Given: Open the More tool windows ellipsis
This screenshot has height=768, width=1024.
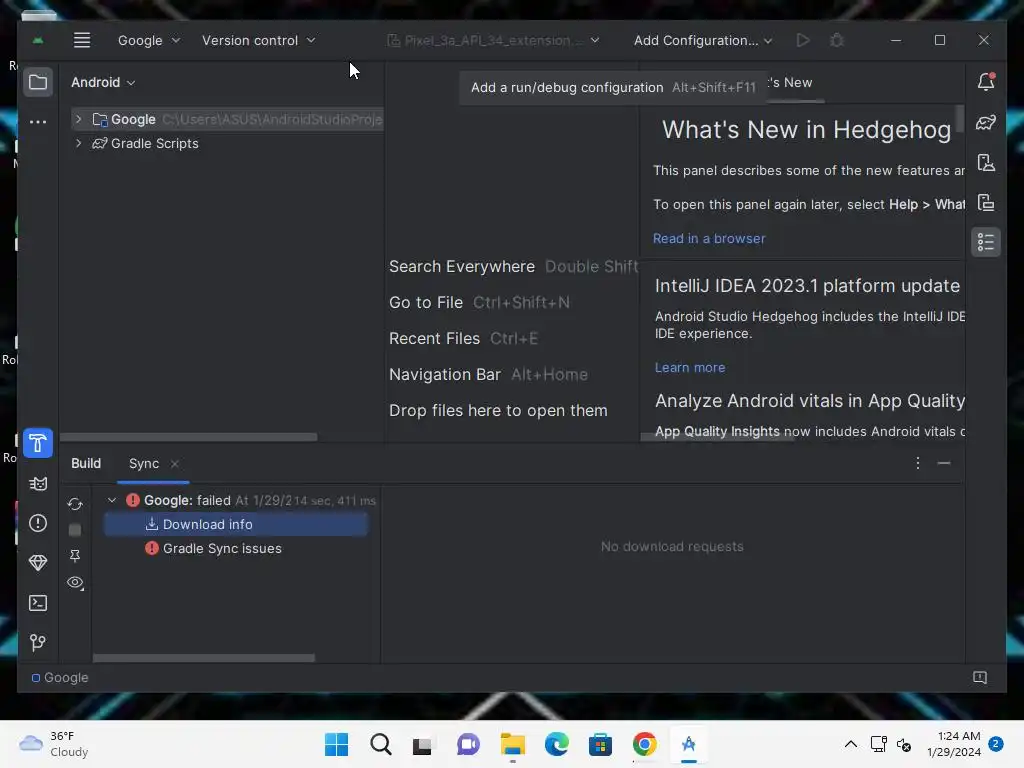Looking at the screenshot, I should 38,121.
